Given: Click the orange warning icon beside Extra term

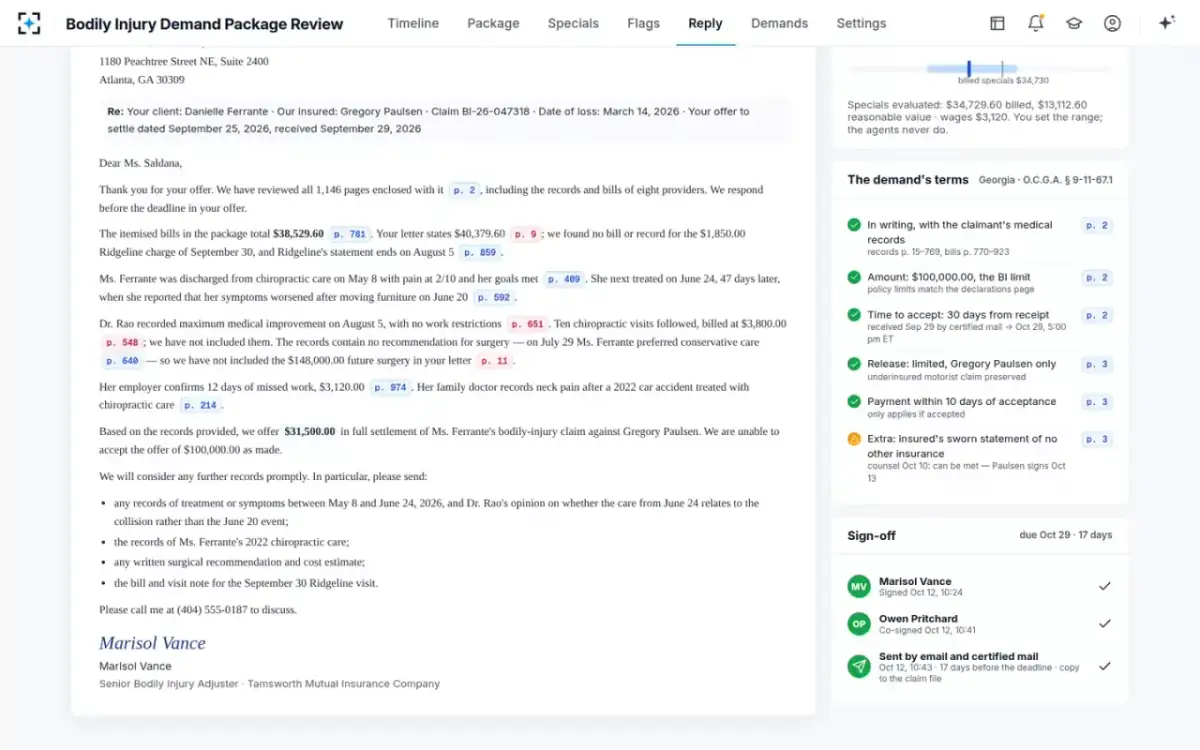Looking at the screenshot, I should [x=854, y=439].
